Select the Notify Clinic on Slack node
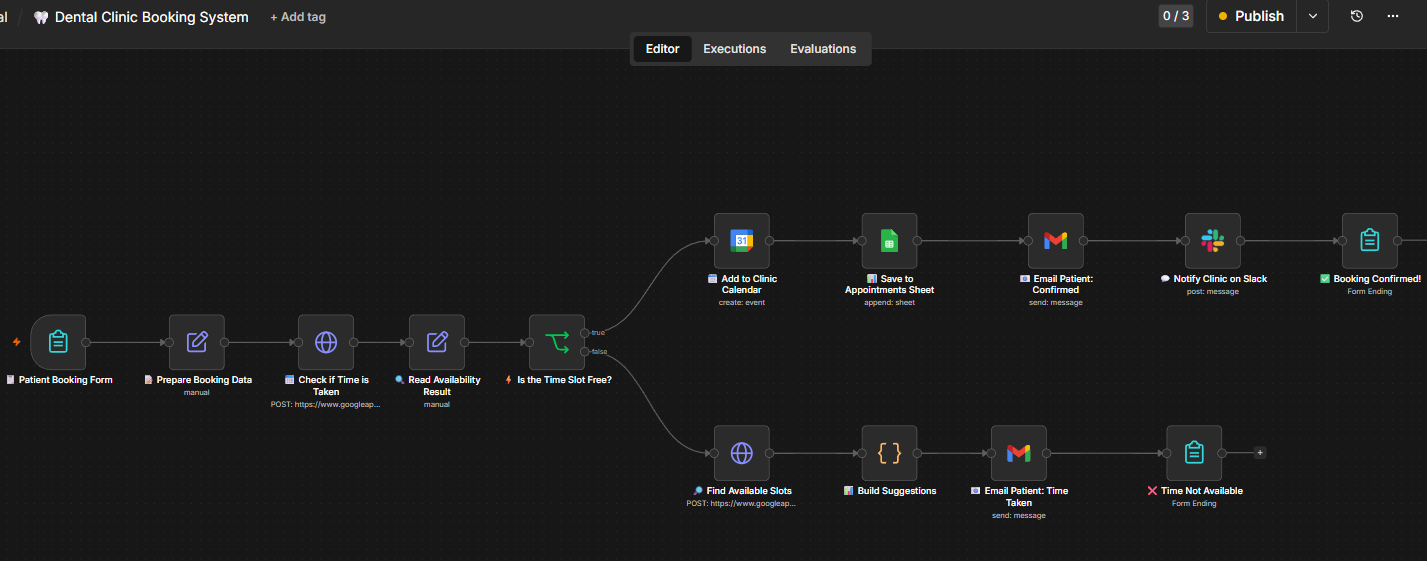Image resolution: width=1427 pixels, height=561 pixels. 1213,241
